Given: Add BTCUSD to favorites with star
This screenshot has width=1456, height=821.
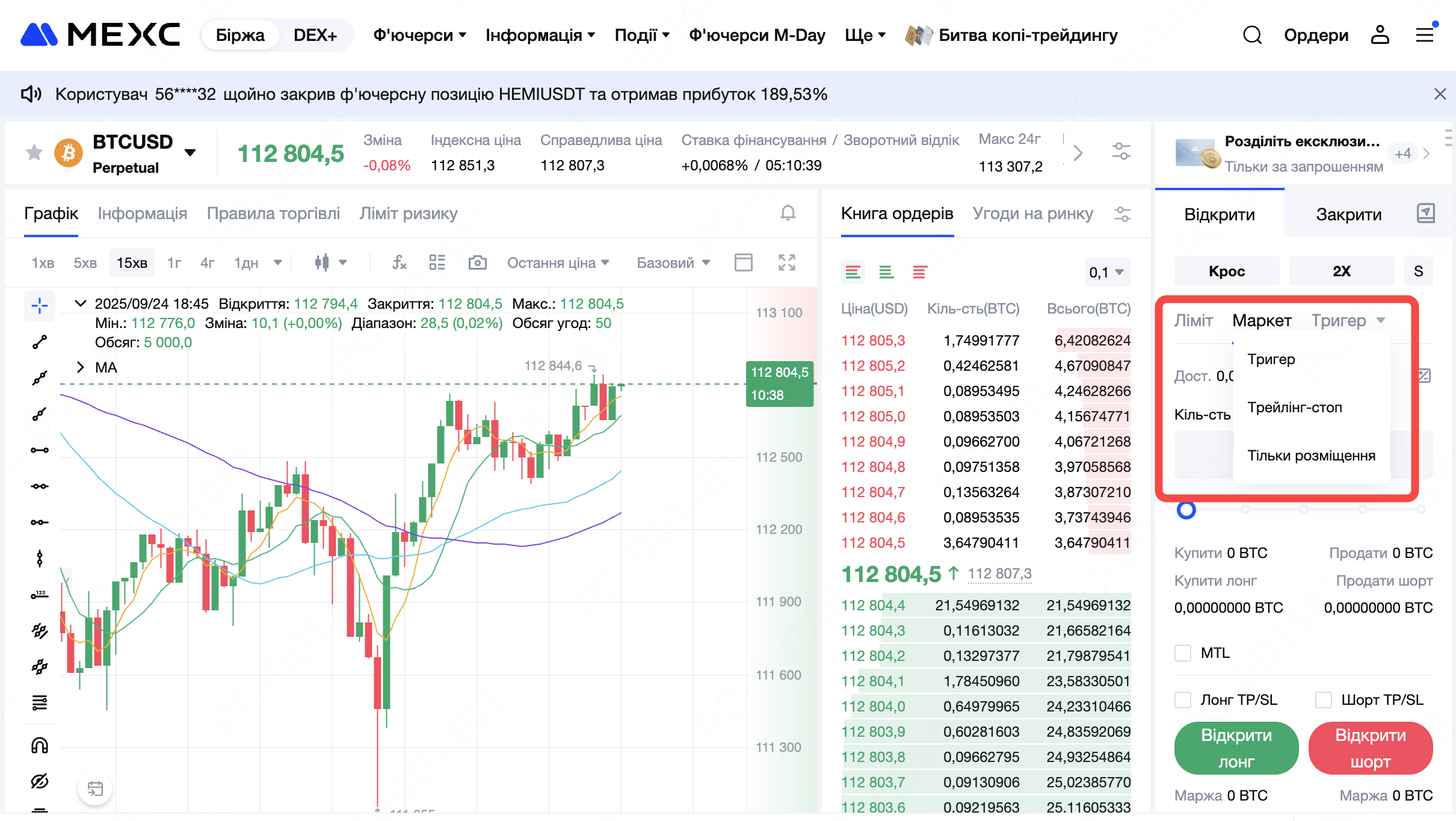Looking at the screenshot, I should click(34, 152).
